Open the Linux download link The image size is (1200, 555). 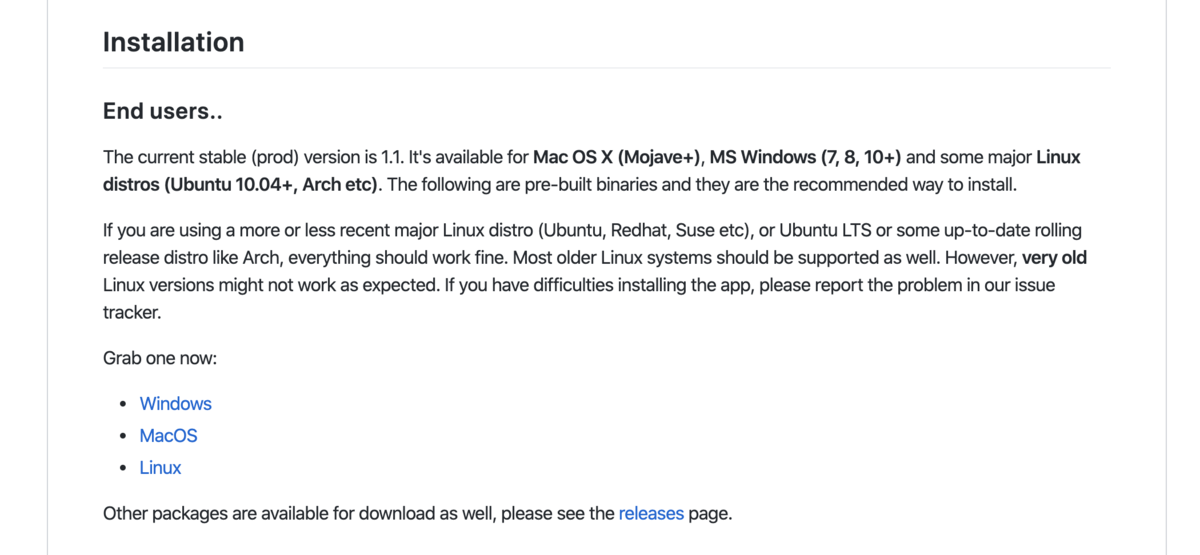(161, 468)
